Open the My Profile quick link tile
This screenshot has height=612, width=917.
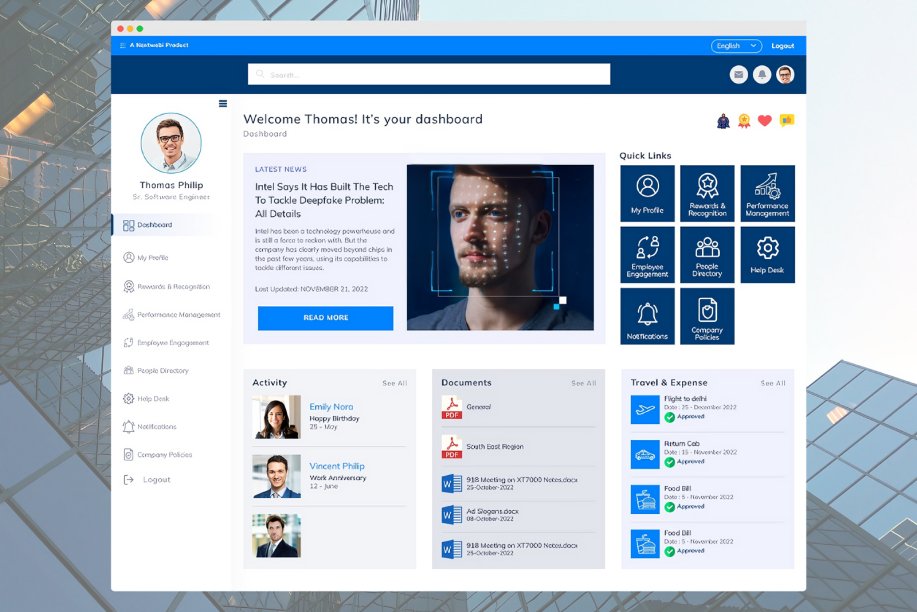coord(647,193)
